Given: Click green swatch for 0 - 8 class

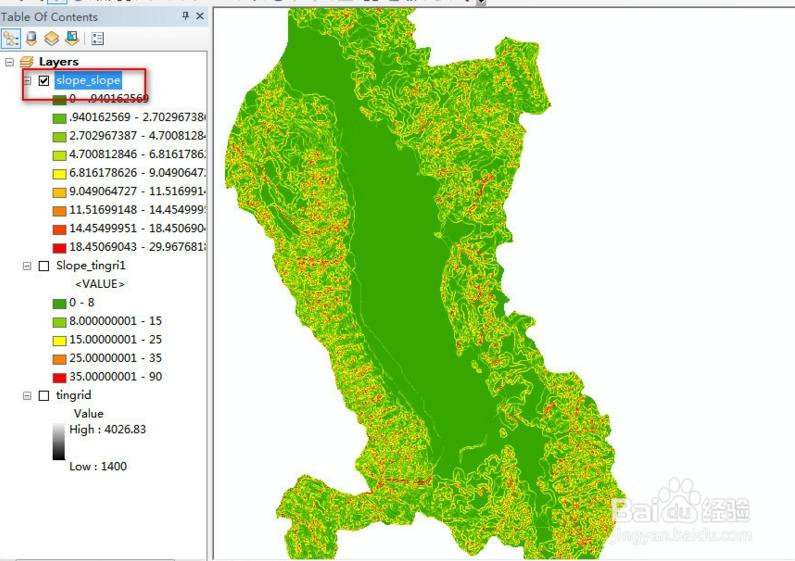Looking at the screenshot, I should (x=59, y=303).
